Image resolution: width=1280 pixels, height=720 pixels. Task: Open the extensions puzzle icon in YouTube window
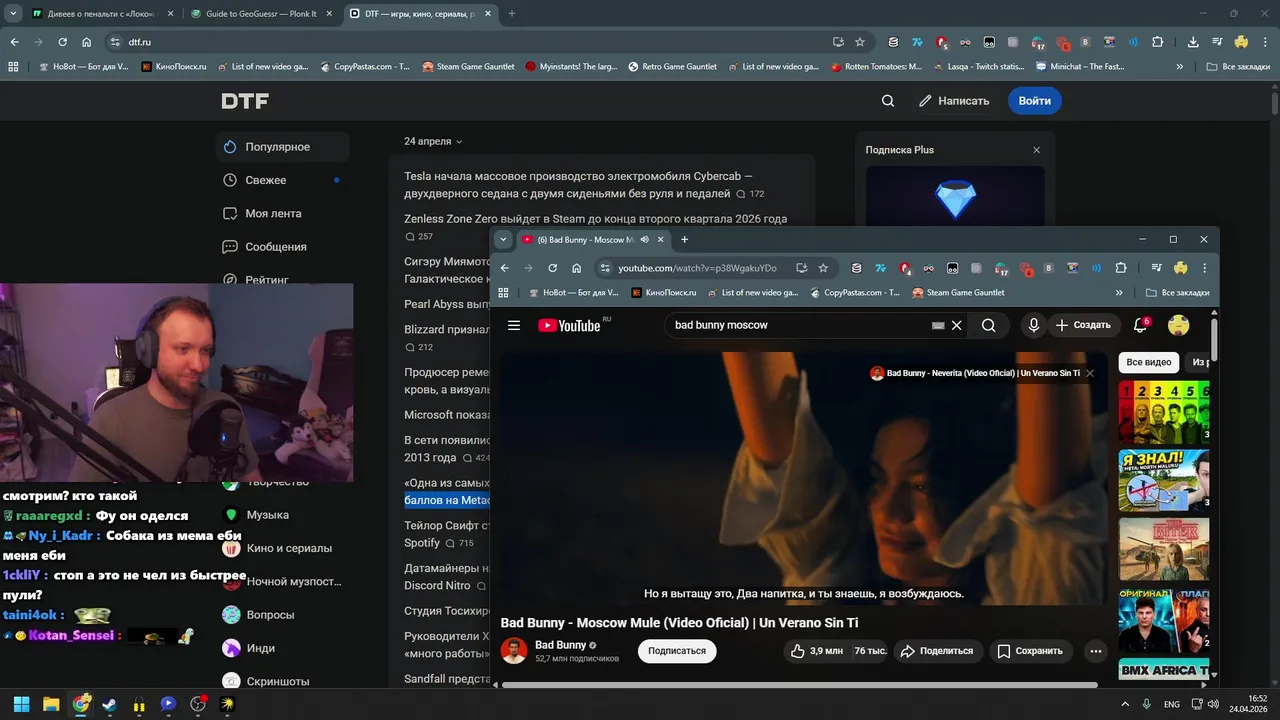1121,268
